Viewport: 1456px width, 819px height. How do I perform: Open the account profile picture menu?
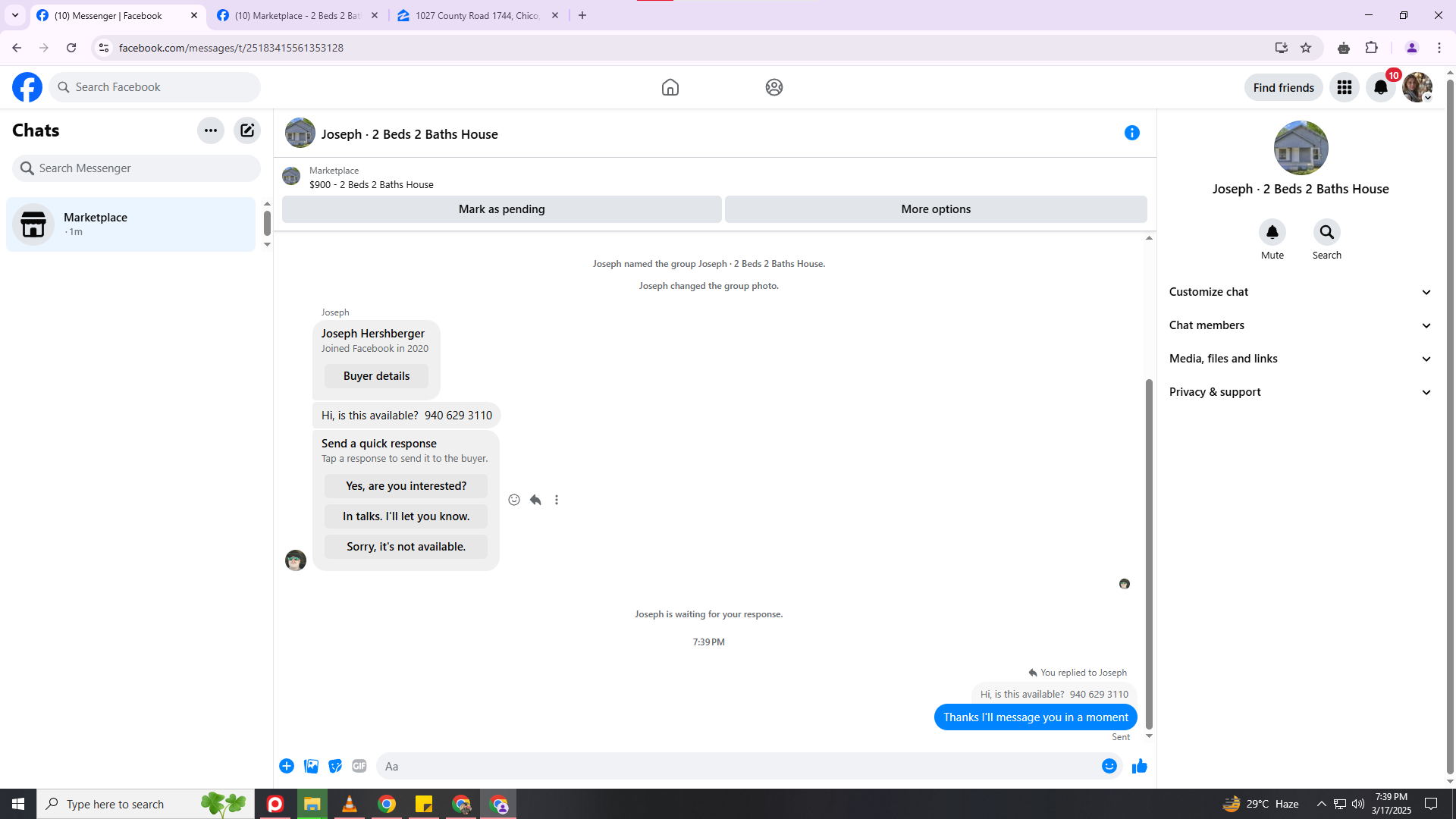1417,87
